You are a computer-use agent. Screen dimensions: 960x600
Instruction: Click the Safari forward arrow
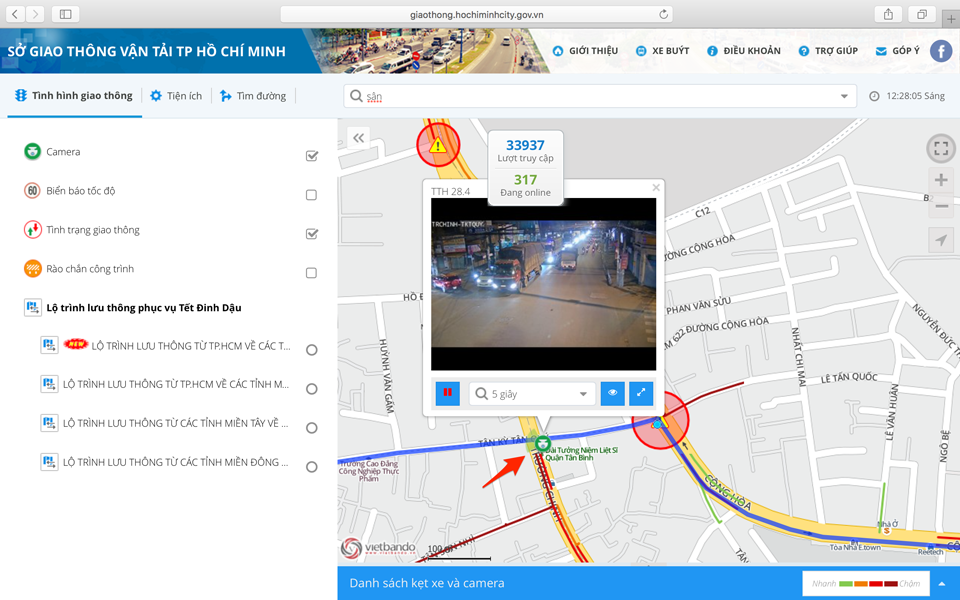point(36,14)
